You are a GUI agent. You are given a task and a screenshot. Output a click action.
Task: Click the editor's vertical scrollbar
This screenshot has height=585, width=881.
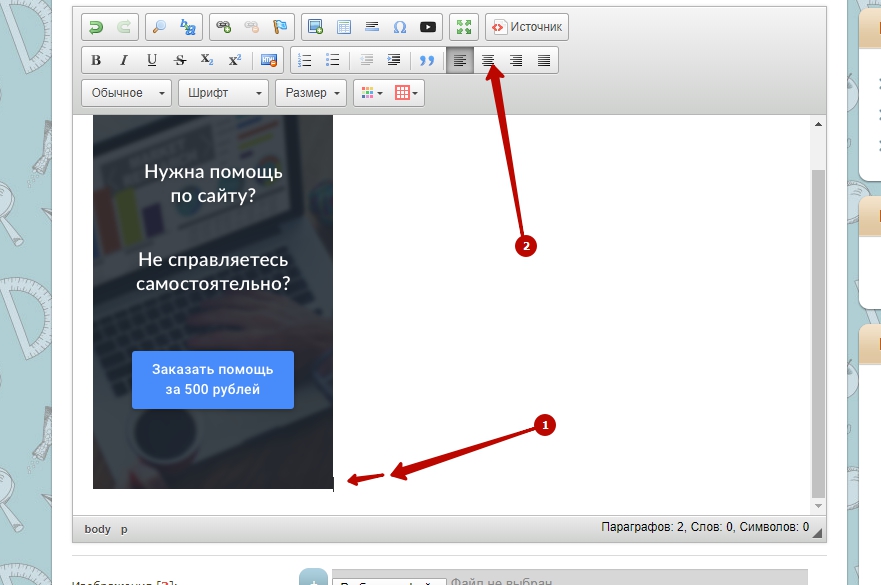pyautogui.click(x=818, y=330)
